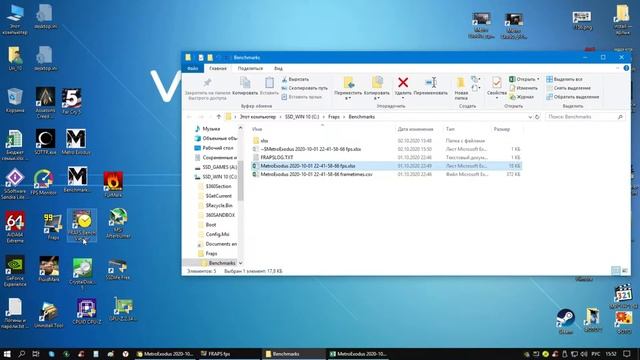The height and width of the screenshot is (360, 640).
Task: Open the Properties checkmark icon
Action: pos(496,83)
